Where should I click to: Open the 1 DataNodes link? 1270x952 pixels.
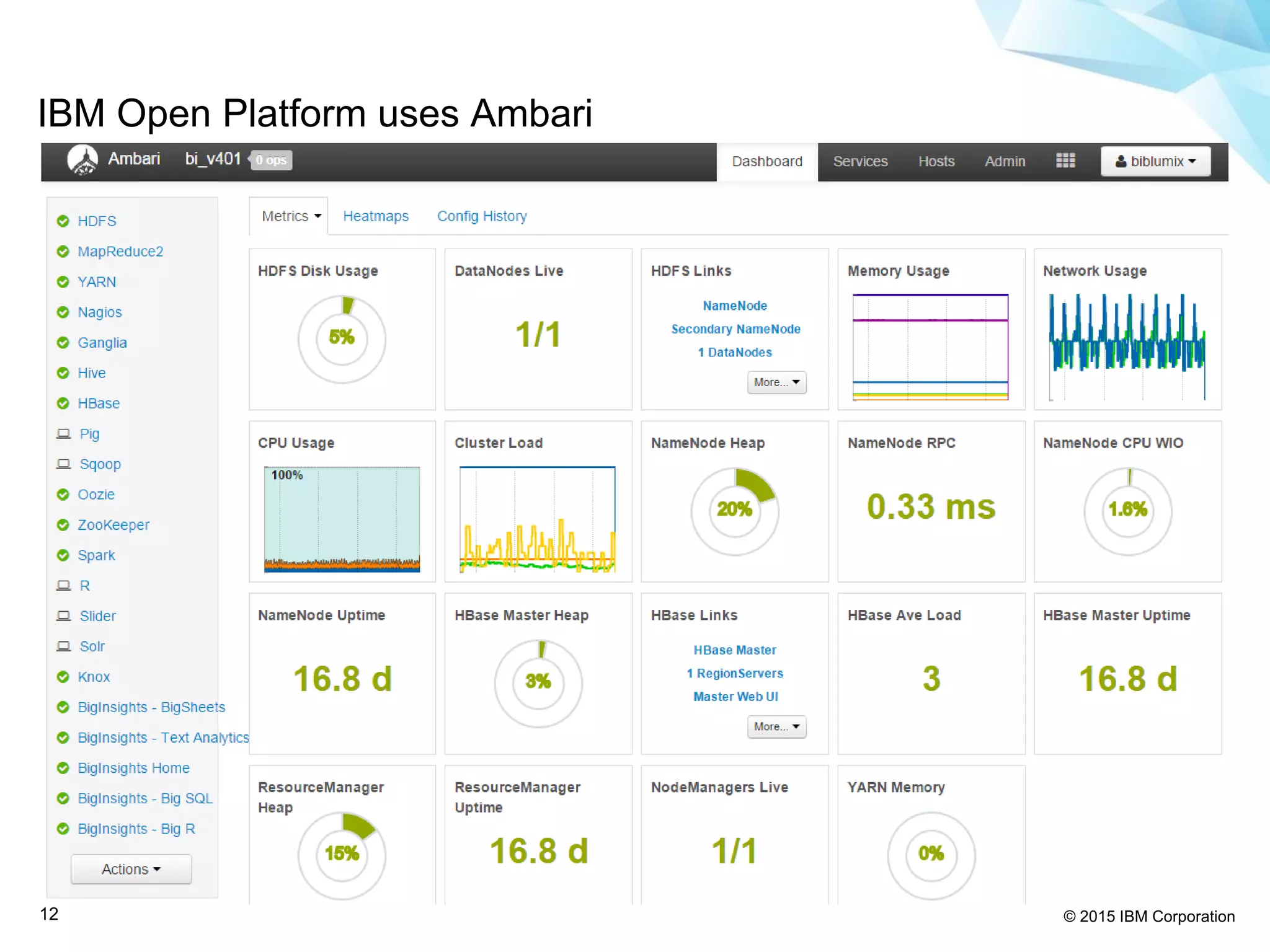735,352
